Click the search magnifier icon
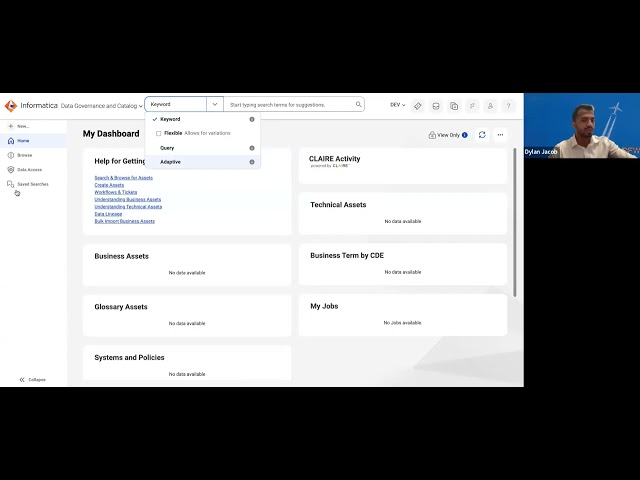The height and width of the screenshot is (480, 640). point(358,104)
